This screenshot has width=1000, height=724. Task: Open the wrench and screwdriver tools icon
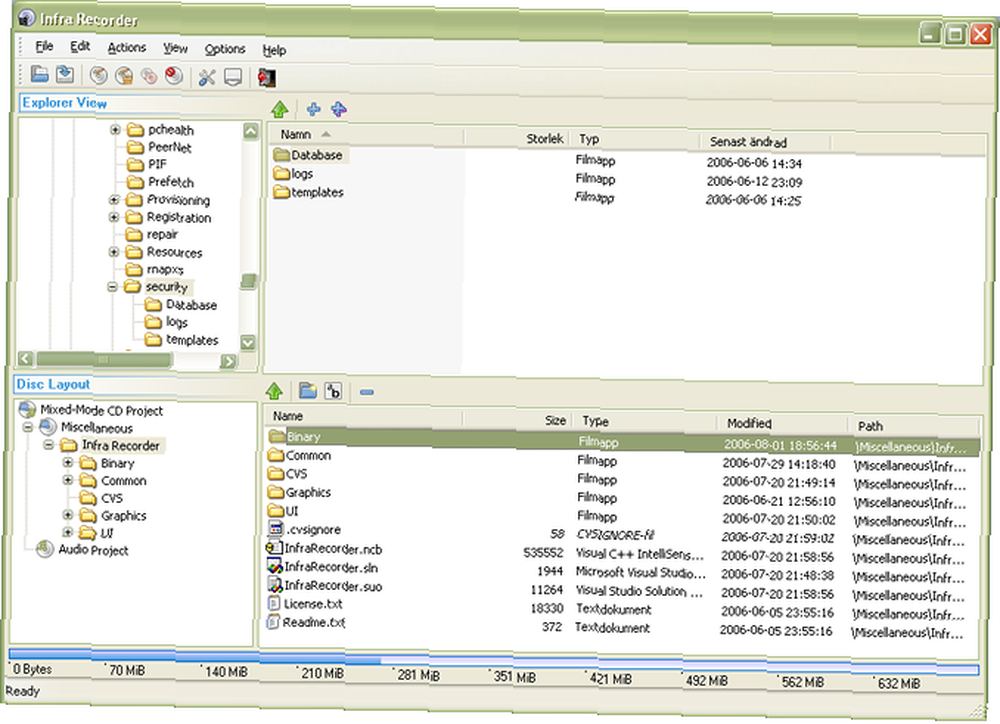coord(207,77)
